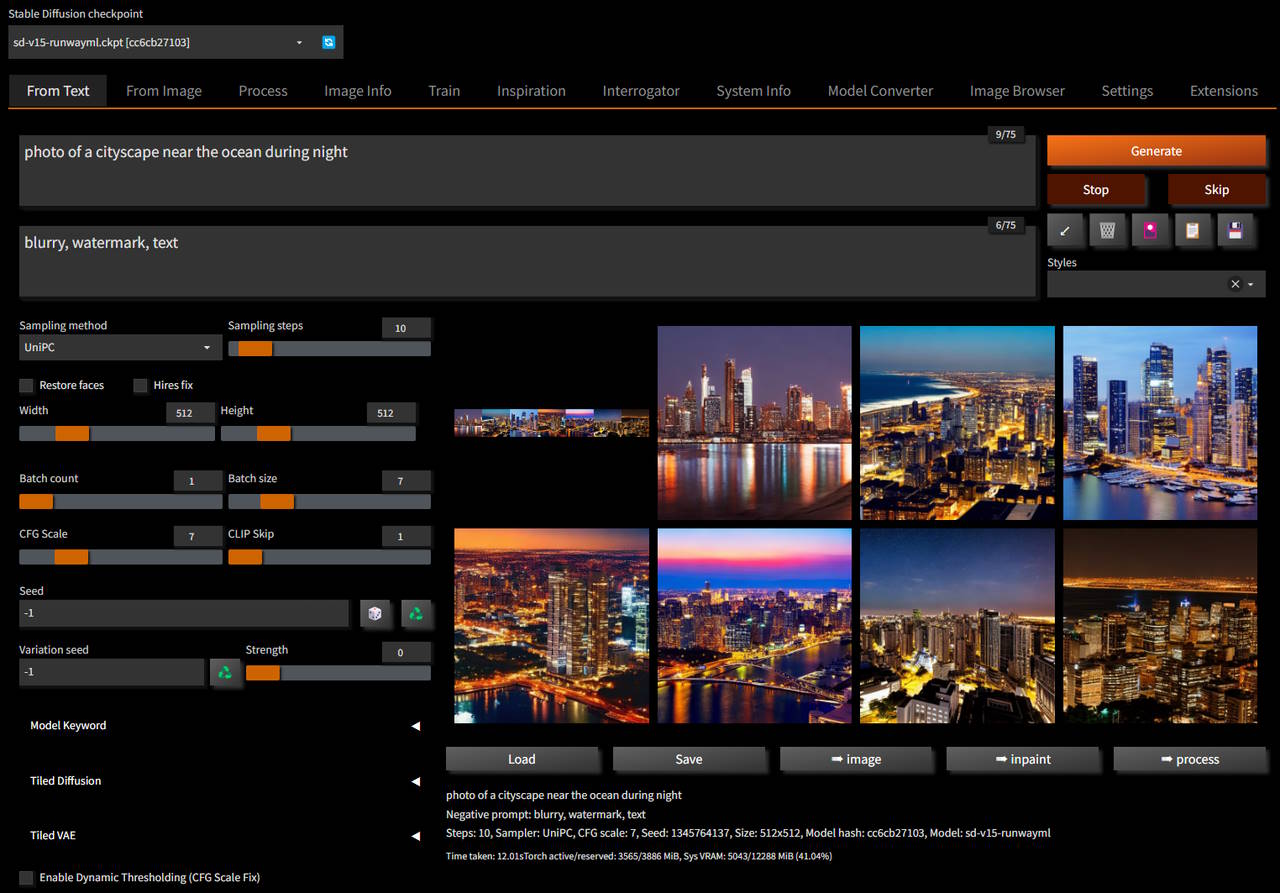Refresh the checkpoint list icon
1280x893 pixels.
tap(328, 42)
